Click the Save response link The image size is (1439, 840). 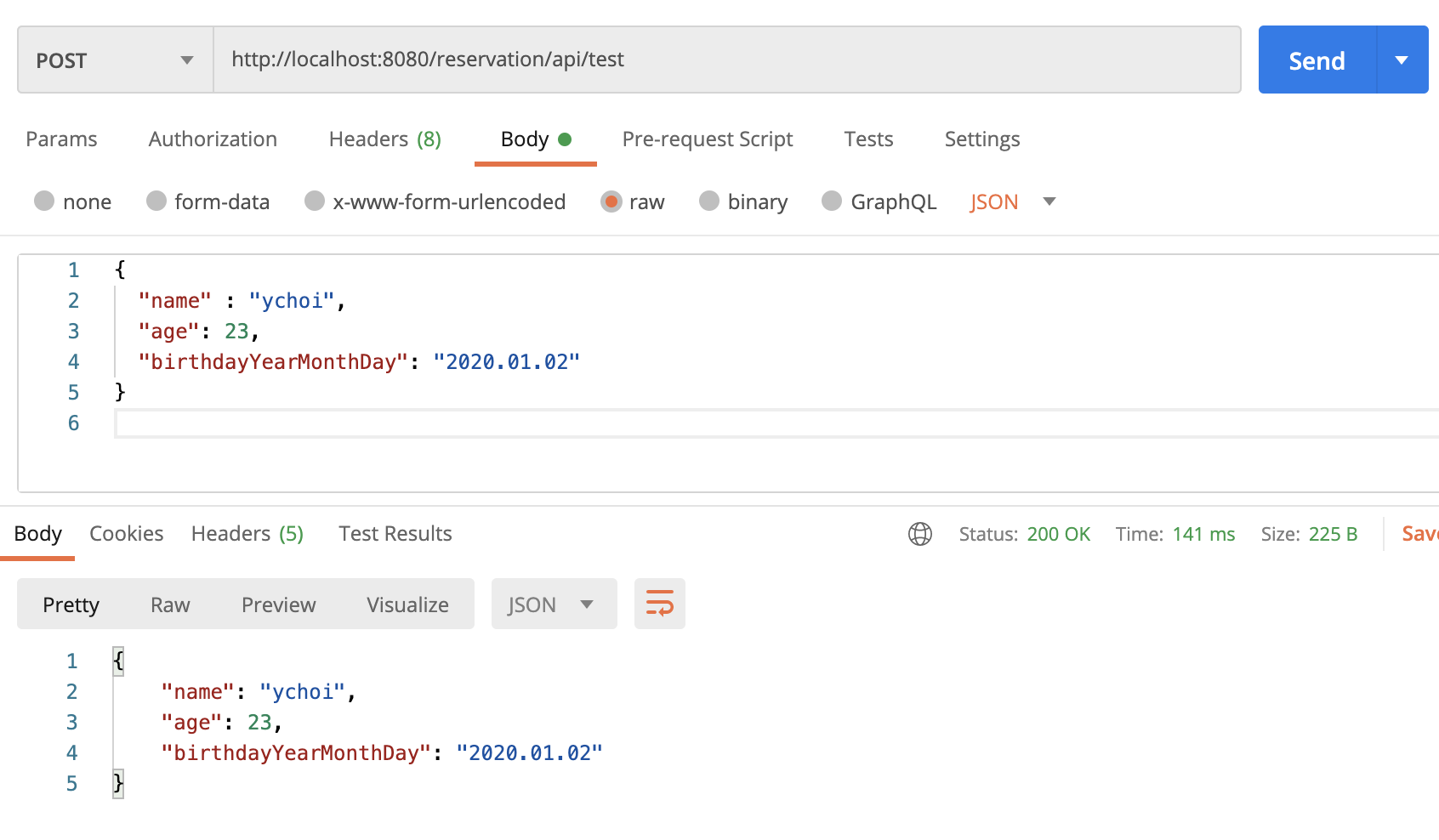pos(1420,533)
